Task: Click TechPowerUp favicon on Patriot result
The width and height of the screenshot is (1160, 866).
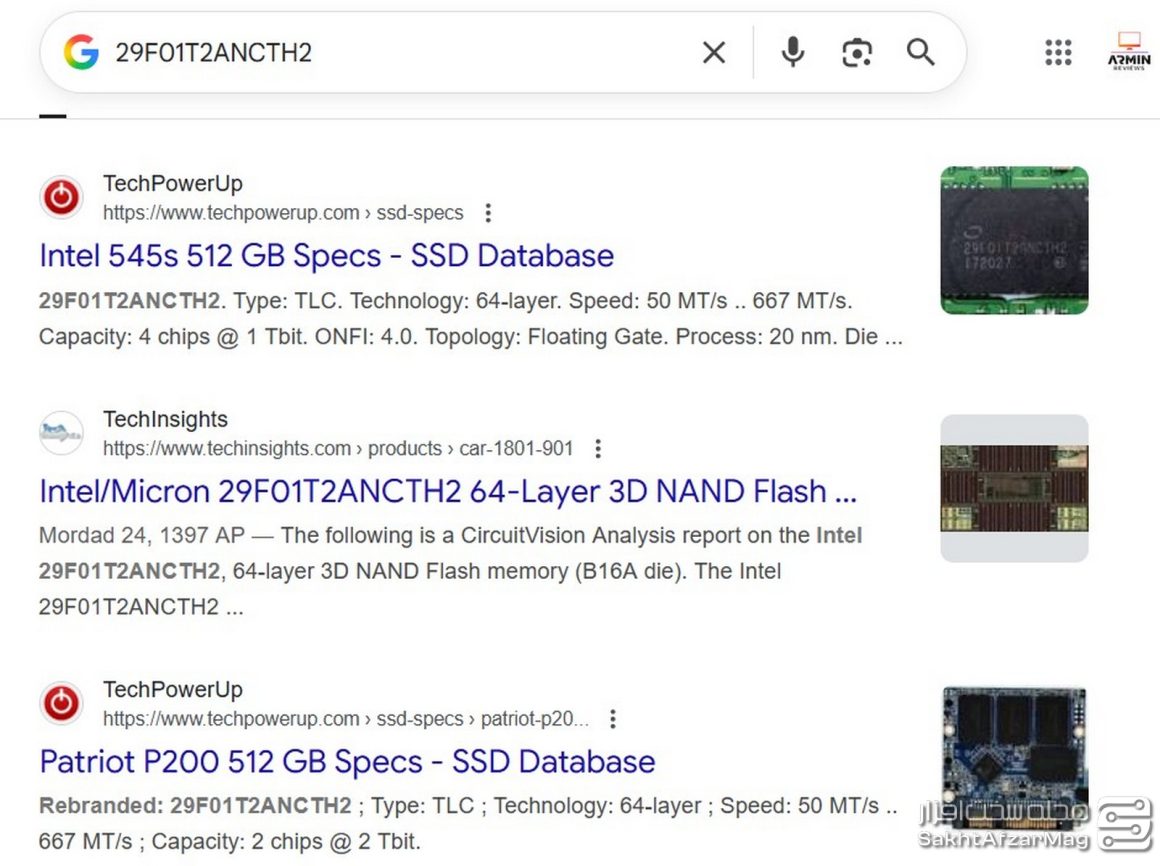Action: click(x=61, y=703)
